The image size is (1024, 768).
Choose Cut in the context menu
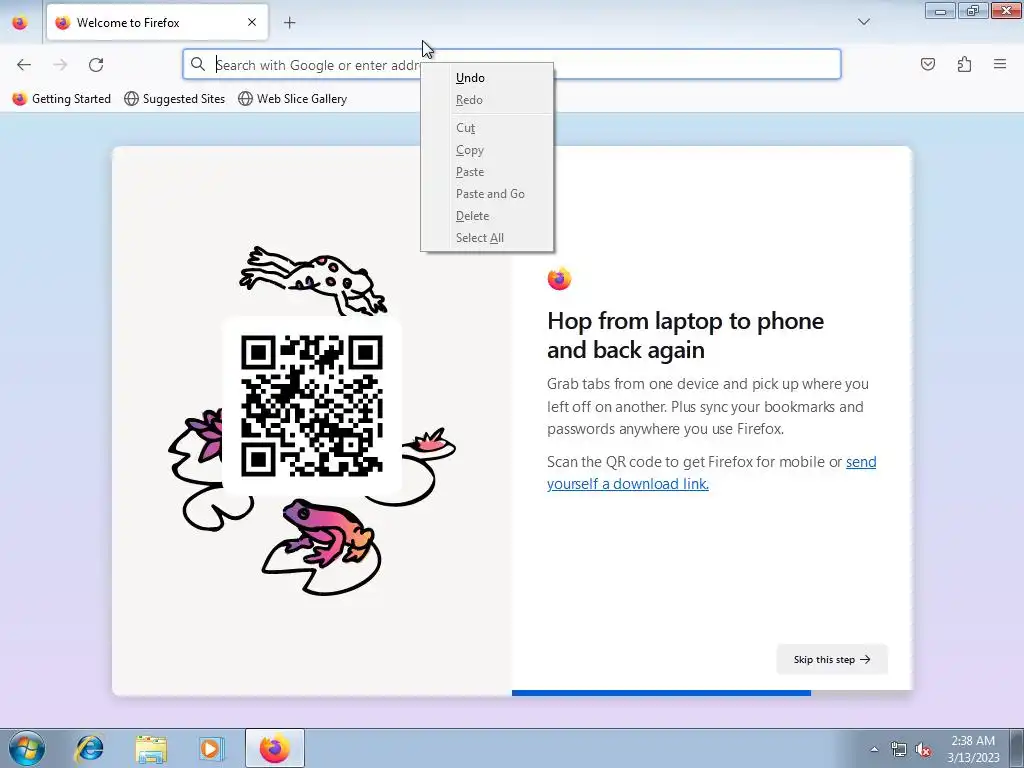pyautogui.click(x=487, y=128)
